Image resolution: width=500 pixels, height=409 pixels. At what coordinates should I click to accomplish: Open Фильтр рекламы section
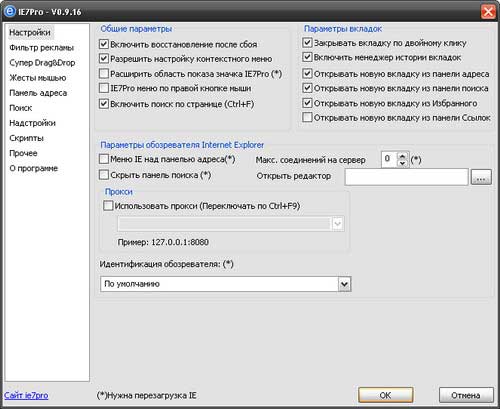point(41,48)
